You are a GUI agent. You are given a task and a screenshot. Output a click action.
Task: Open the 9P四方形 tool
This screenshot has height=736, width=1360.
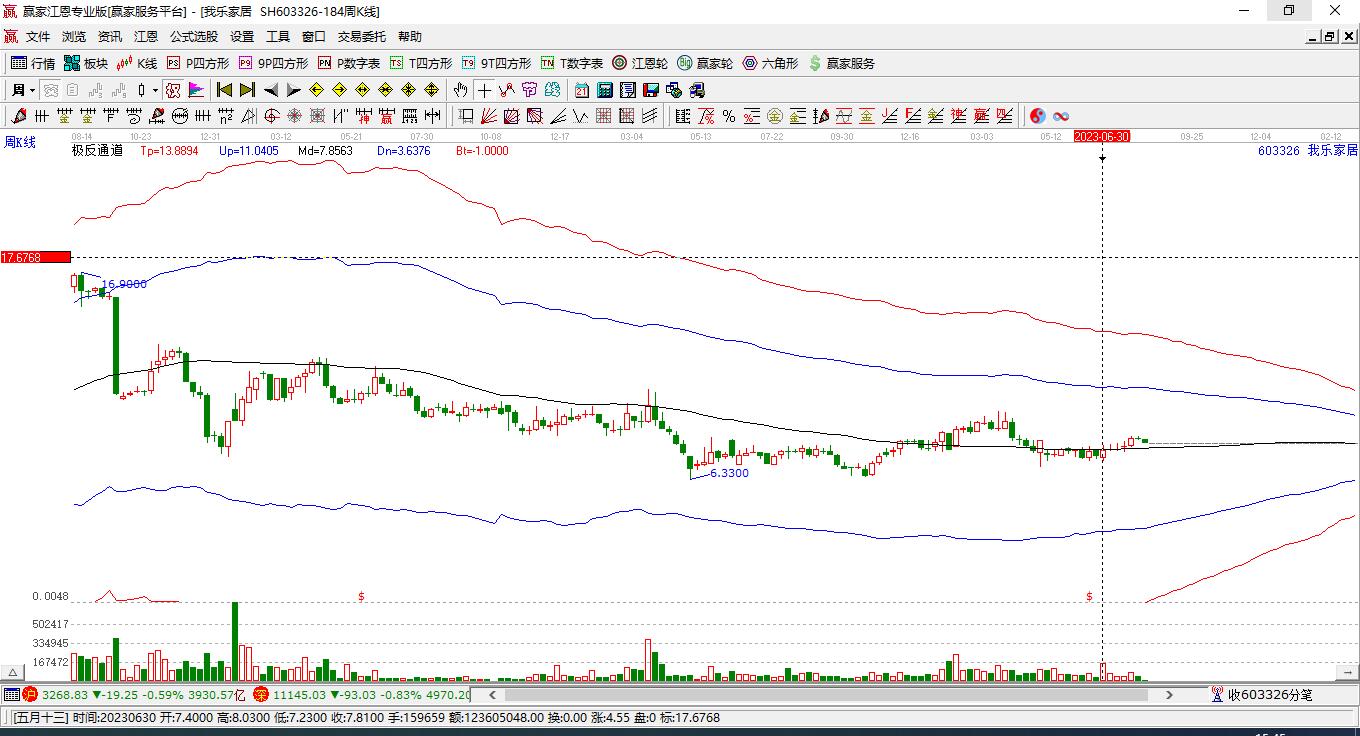(273, 63)
